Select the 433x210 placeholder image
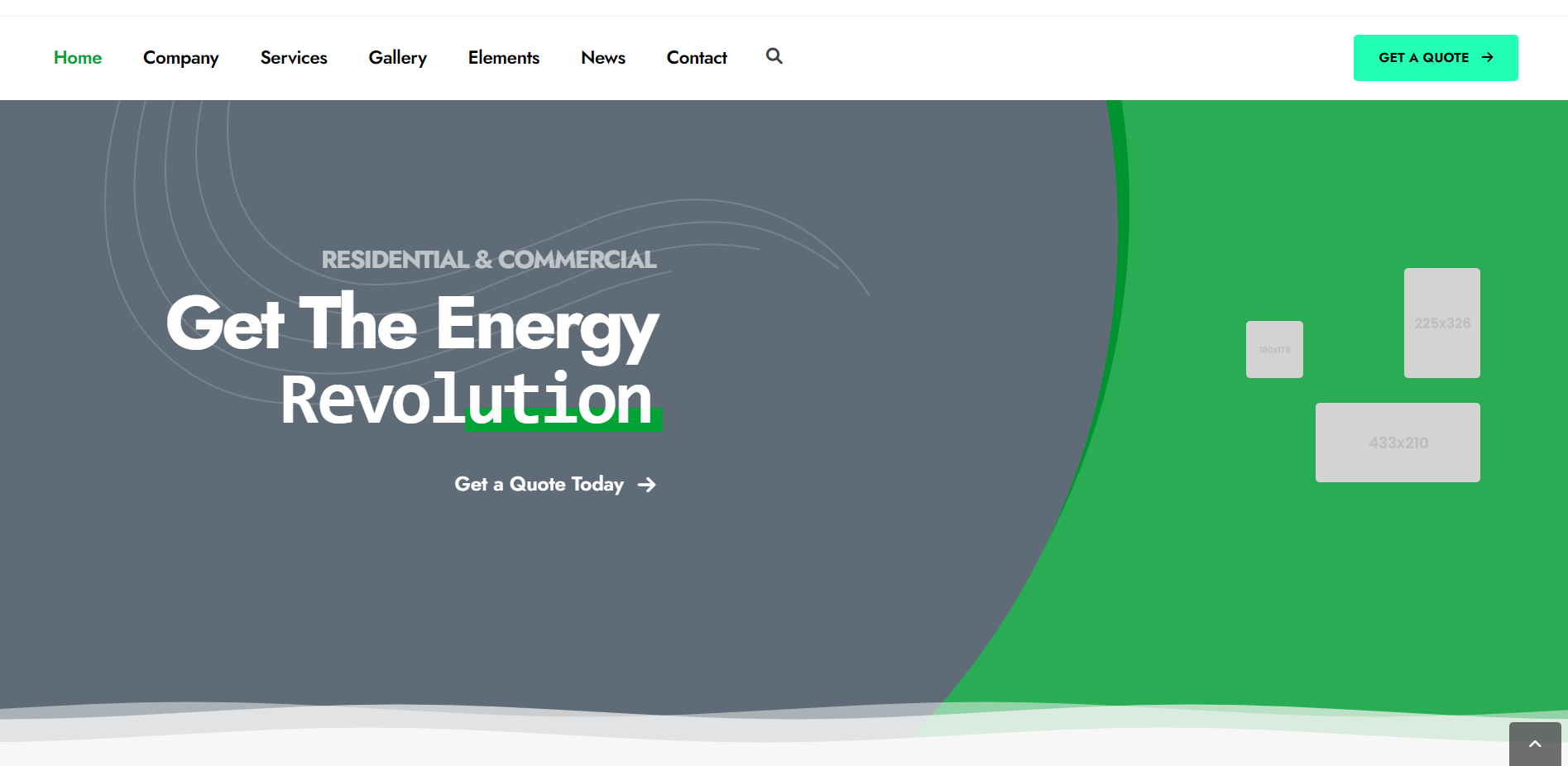The height and width of the screenshot is (766, 1568). (1398, 443)
